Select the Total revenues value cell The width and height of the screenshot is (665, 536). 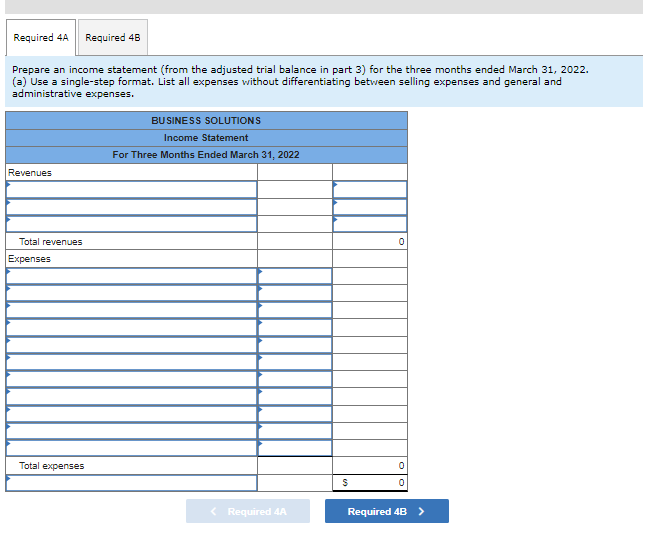[x=370, y=241]
